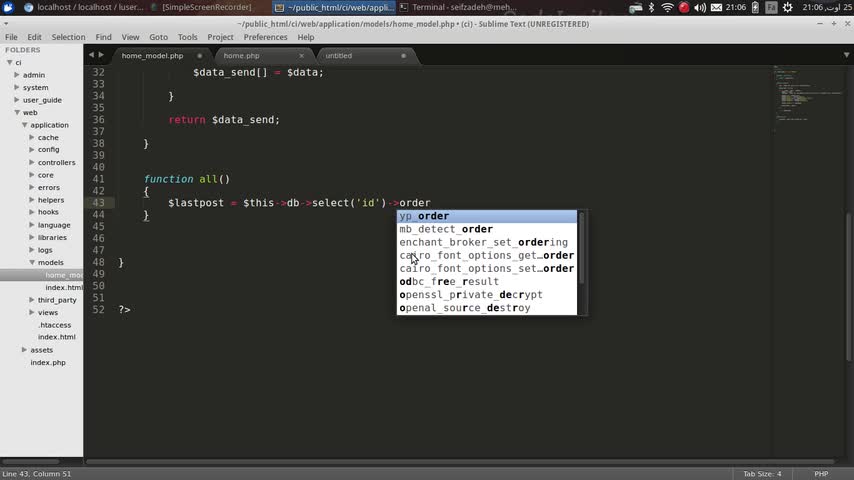Switch to Terminal window in taskbar
854x480 pixels.
(459, 7)
